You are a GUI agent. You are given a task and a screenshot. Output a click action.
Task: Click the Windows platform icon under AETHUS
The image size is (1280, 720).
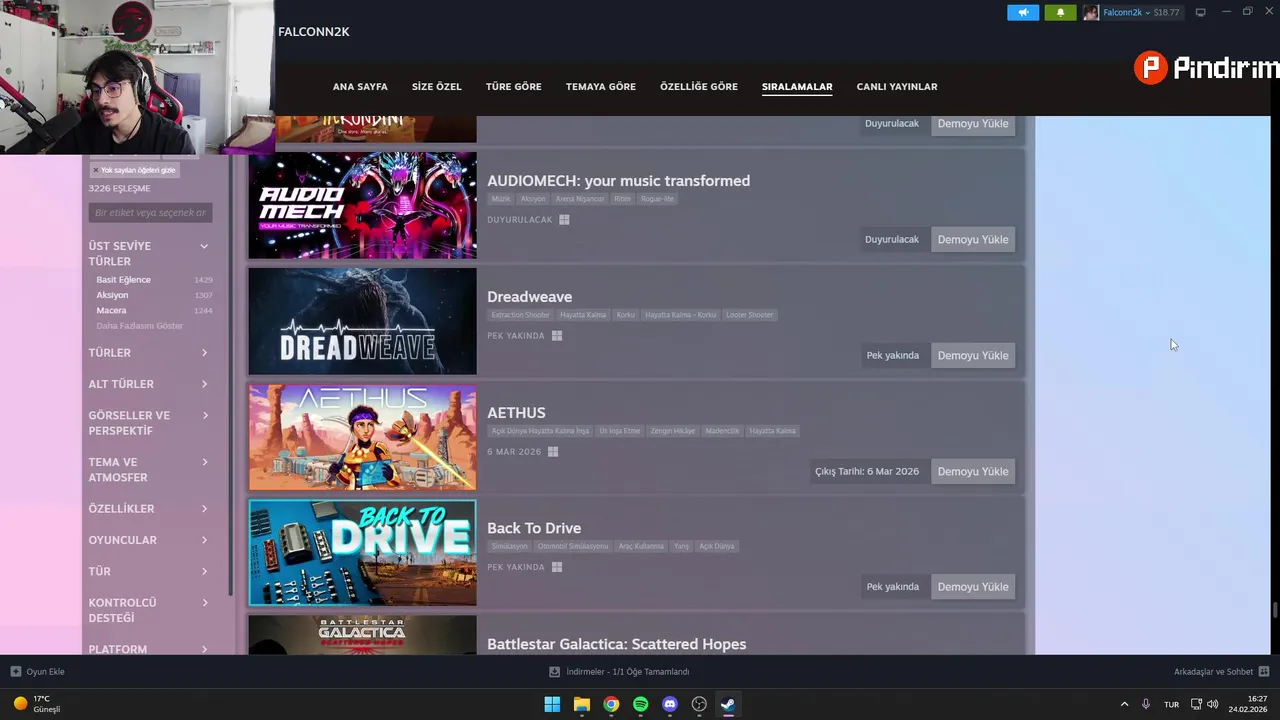pyautogui.click(x=553, y=452)
